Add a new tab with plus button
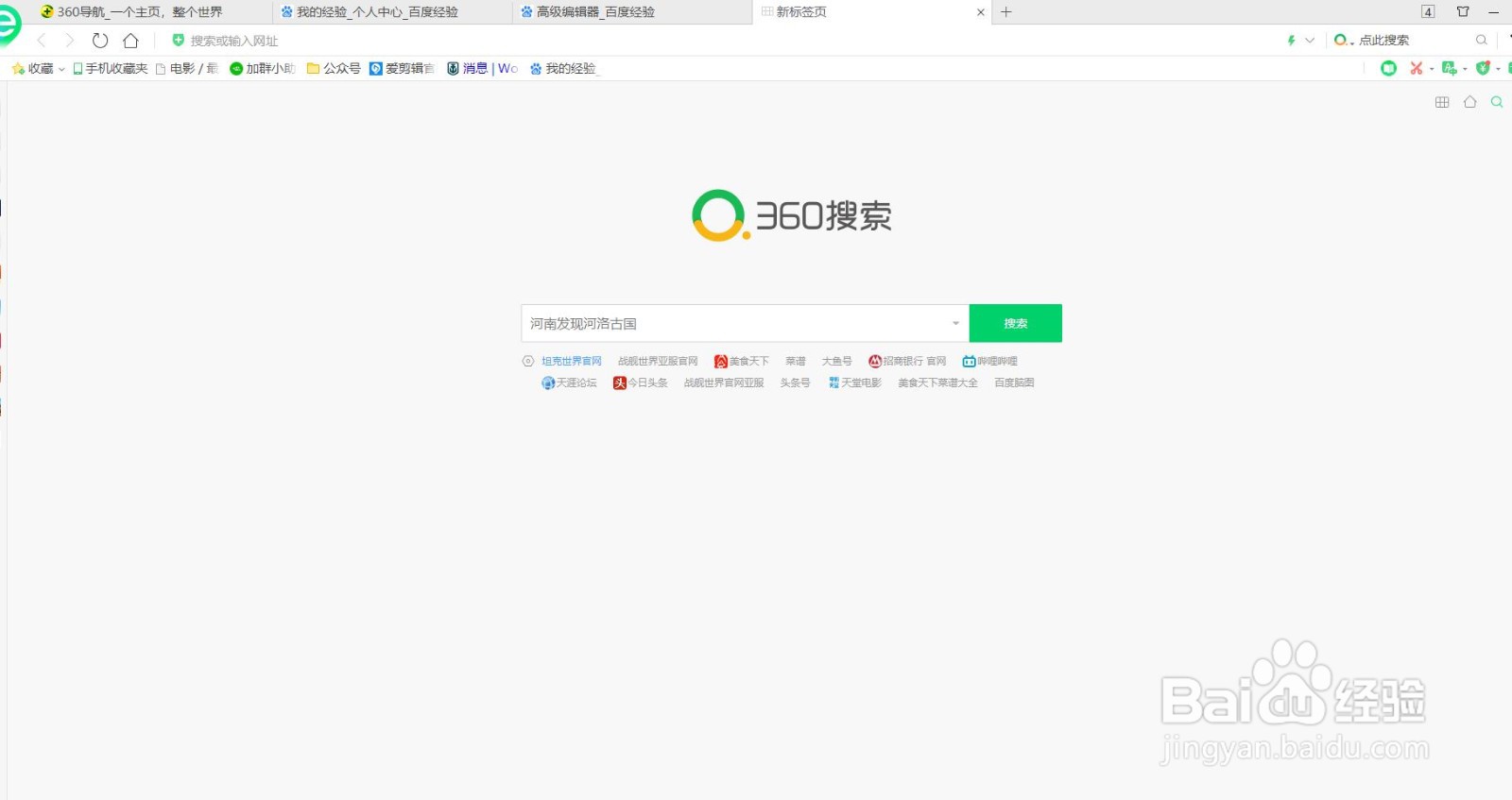The width and height of the screenshot is (1512, 800). click(x=1006, y=12)
